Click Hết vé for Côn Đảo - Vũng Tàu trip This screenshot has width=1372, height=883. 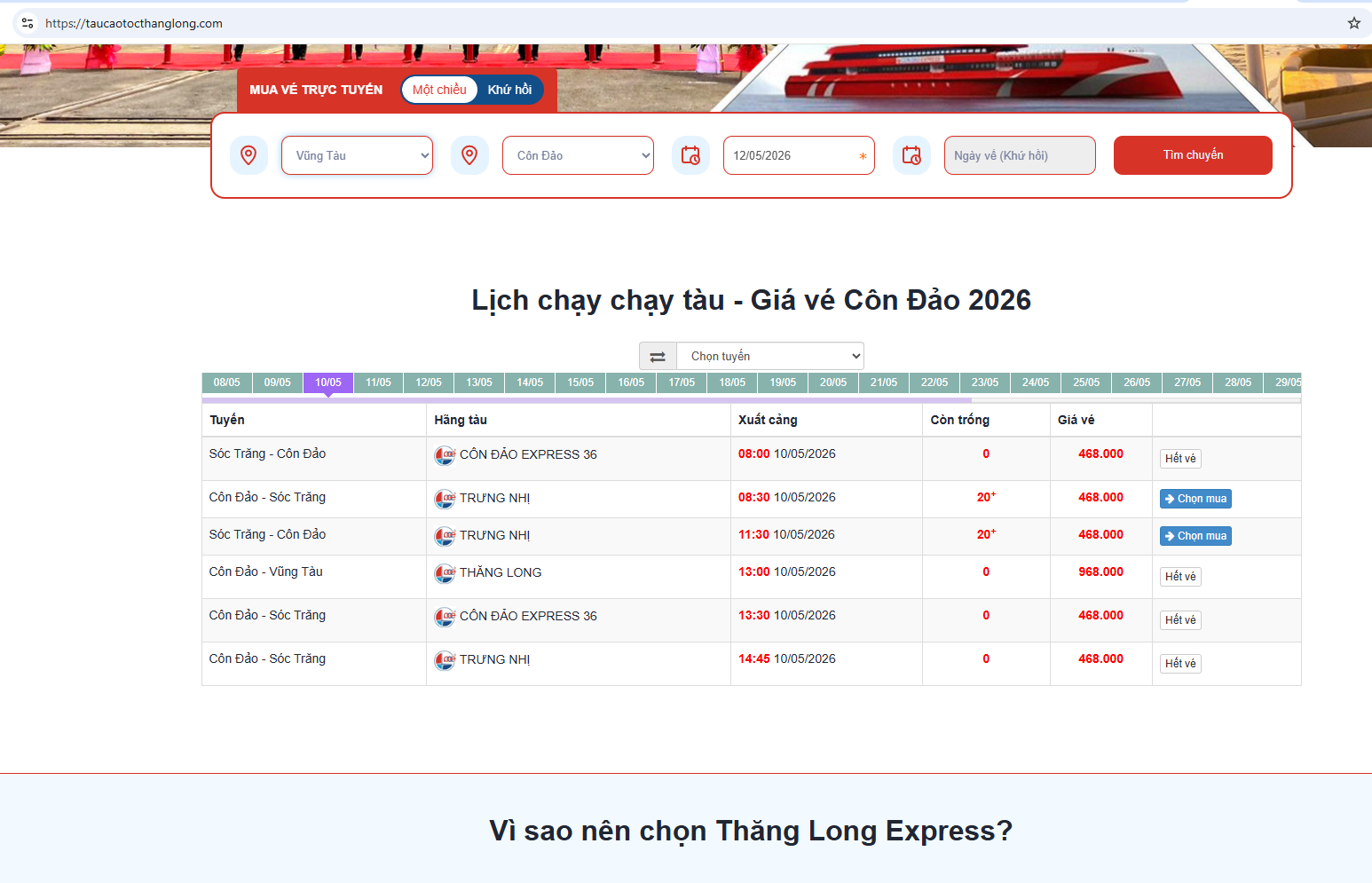[x=1180, y=577]
